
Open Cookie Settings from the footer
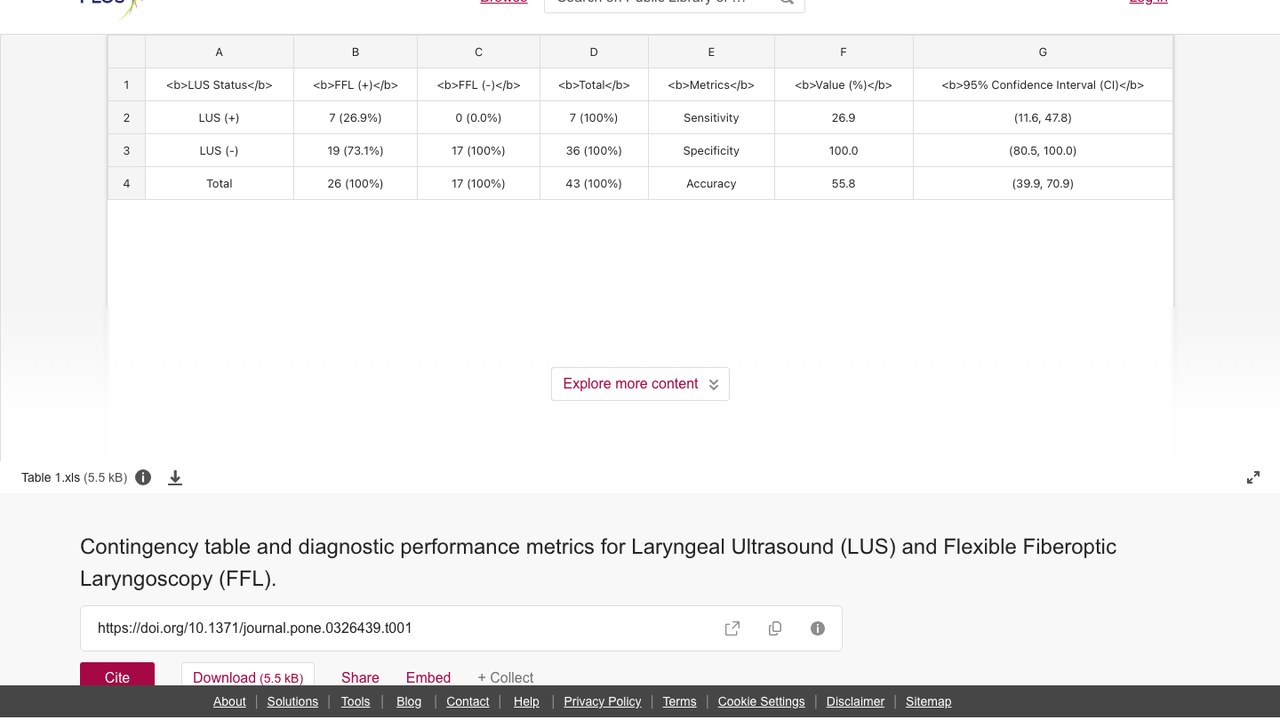tap(761, 702)
